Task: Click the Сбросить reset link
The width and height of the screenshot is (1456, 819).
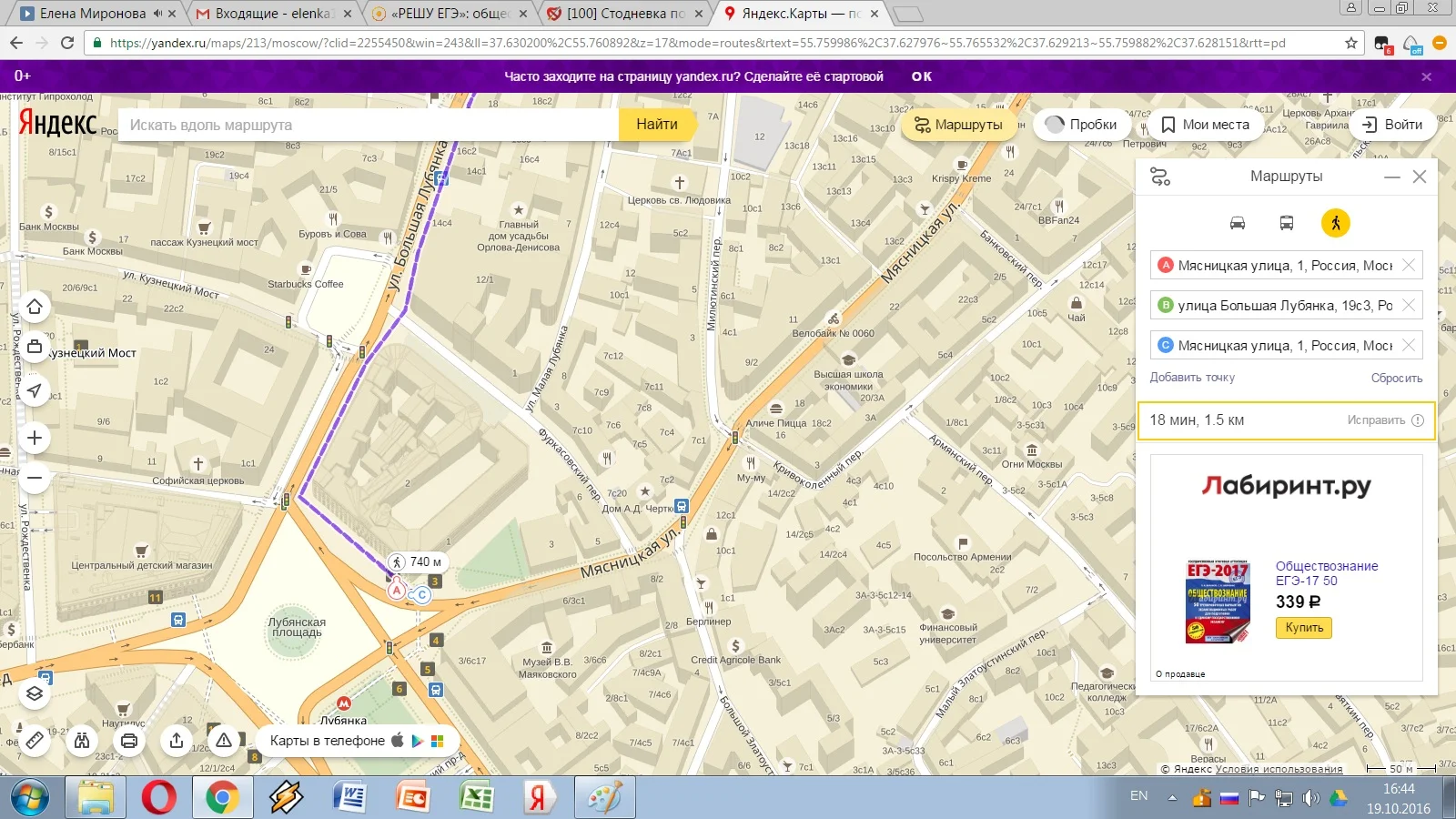Action: tap(1397, 378)
